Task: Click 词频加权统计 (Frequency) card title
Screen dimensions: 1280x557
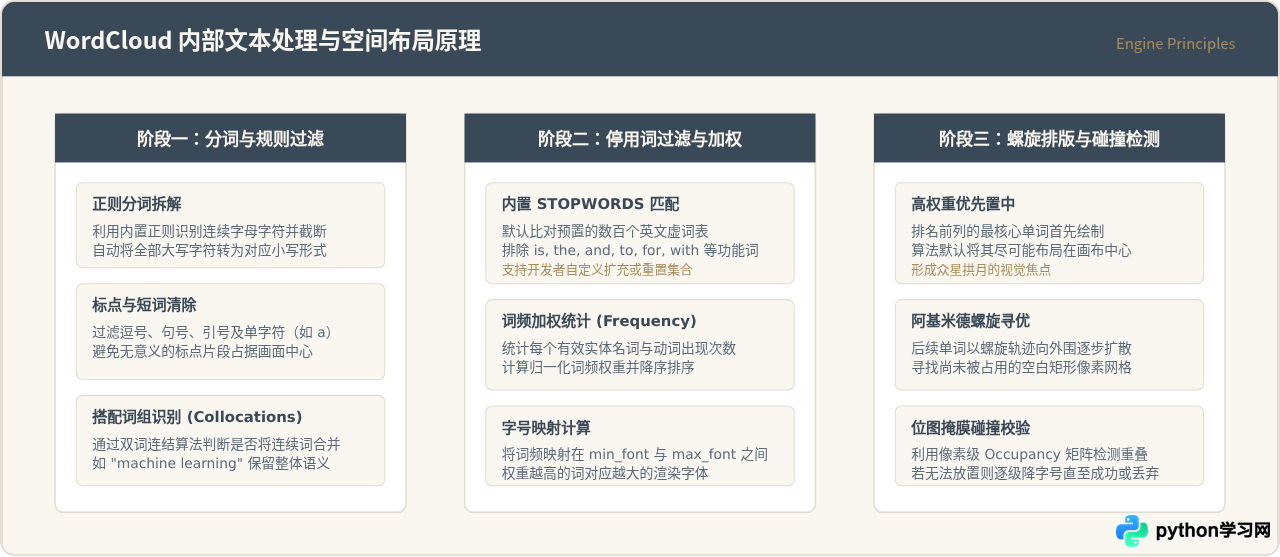Action: [x=599, y=321]
